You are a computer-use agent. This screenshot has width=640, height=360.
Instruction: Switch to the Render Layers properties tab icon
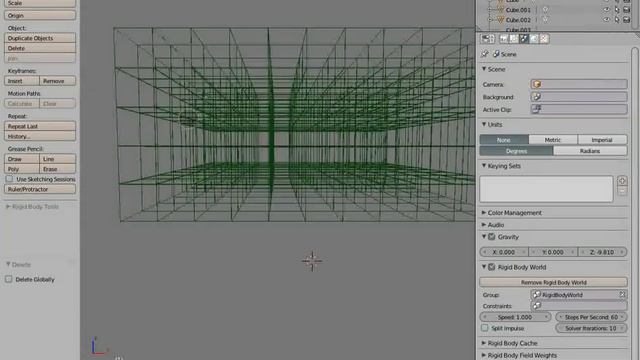[x=513, y=39]
